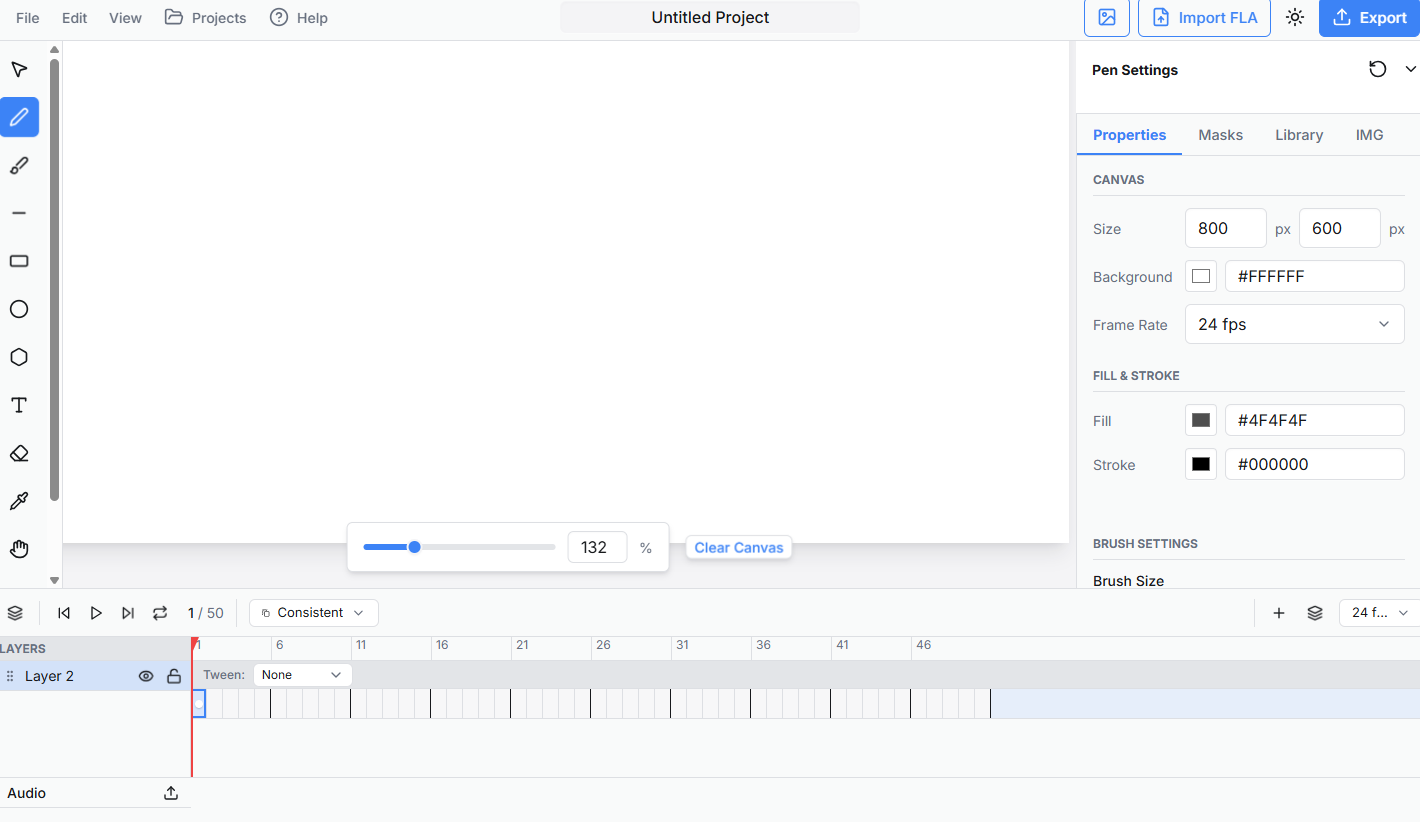Select the Rectangle tool

(x=19, y=261)
